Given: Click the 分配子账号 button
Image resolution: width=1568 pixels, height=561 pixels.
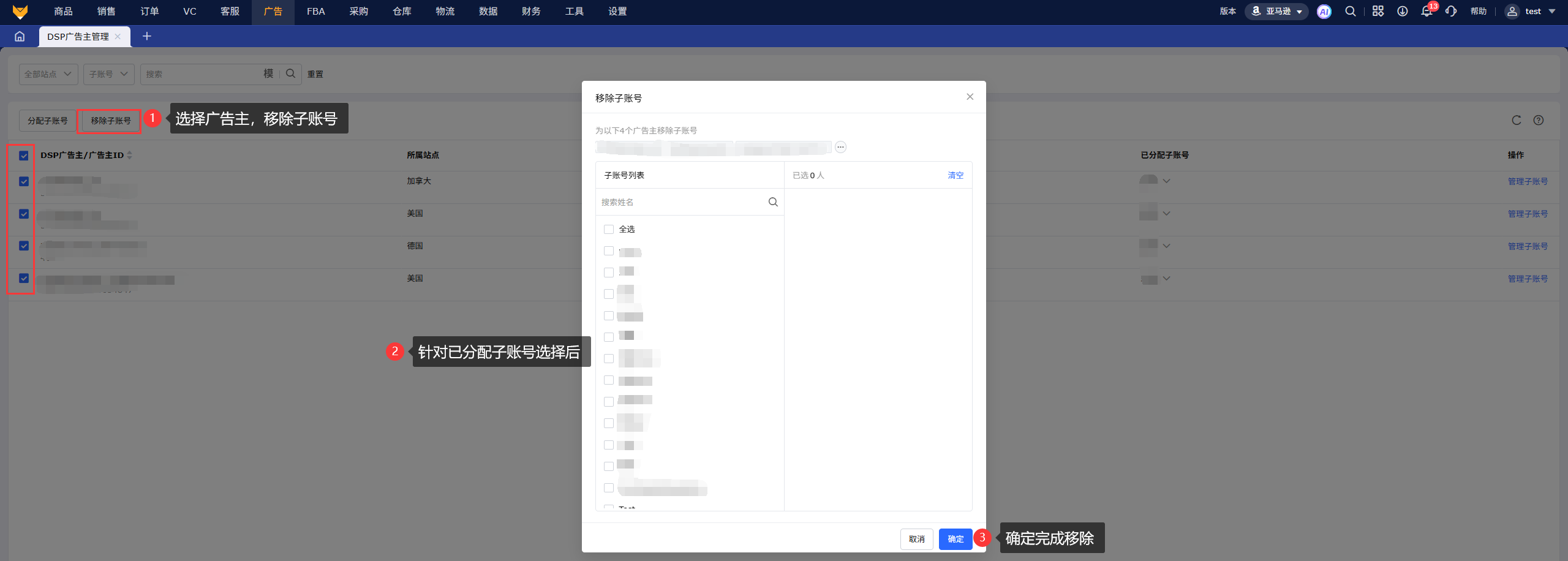Looking at the screenshot, I should point(48,121).
